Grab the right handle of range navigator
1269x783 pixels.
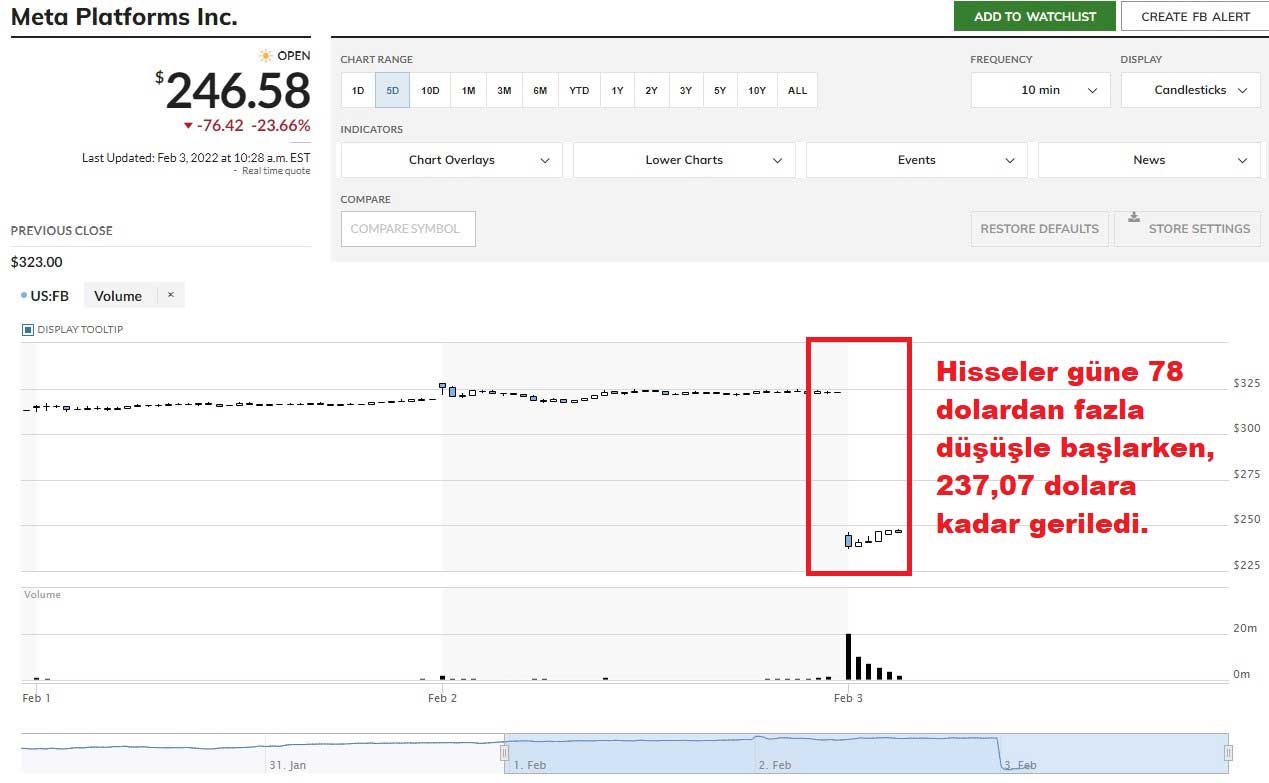click(x=1228, y=753)
